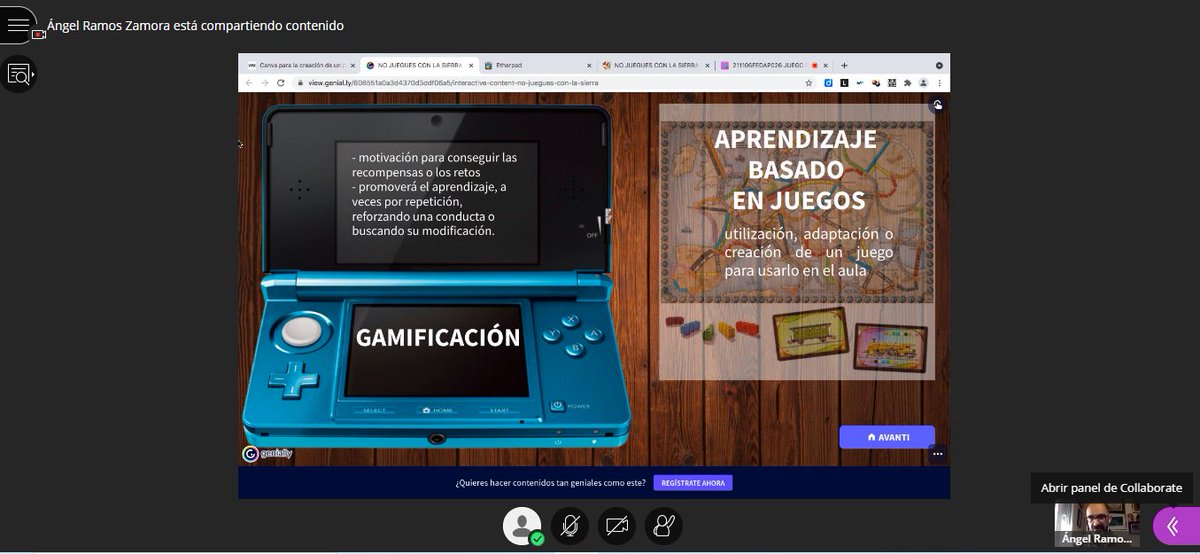Click the APRENDIZAJE BASADO EN JUEGOS heading
The height and width of the screenshot is (554, 1200).
[796, 170]
